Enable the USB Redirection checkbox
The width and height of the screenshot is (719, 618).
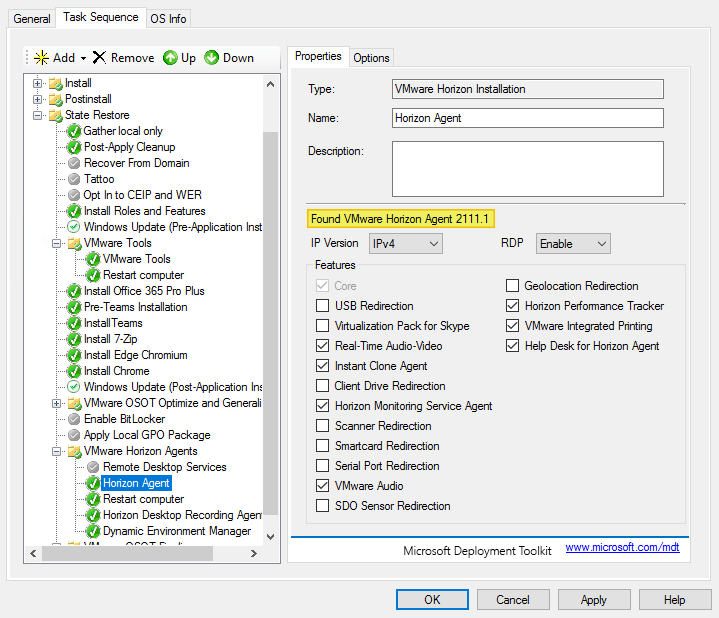(323, 306)
